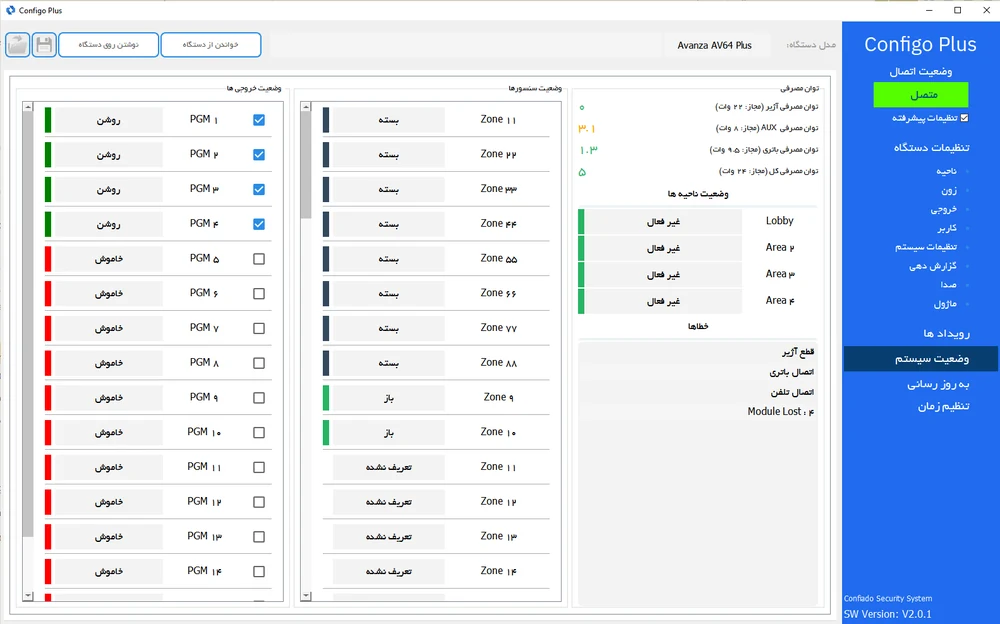1000x624 pixels.
Task: Click the outputs list scroll-down arrow
Action: 27,596
